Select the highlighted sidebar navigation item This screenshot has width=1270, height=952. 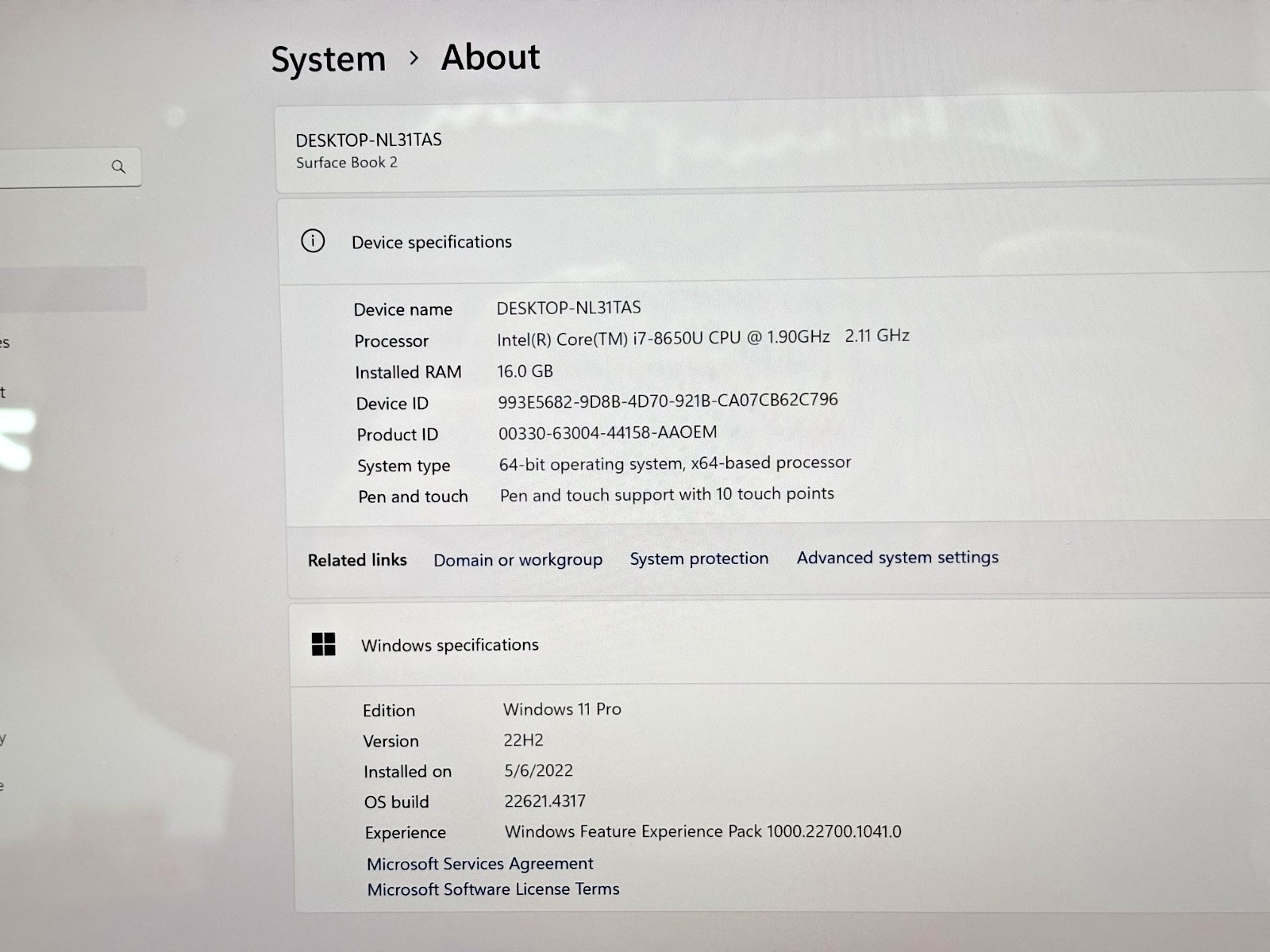click(x=73, y=288)
